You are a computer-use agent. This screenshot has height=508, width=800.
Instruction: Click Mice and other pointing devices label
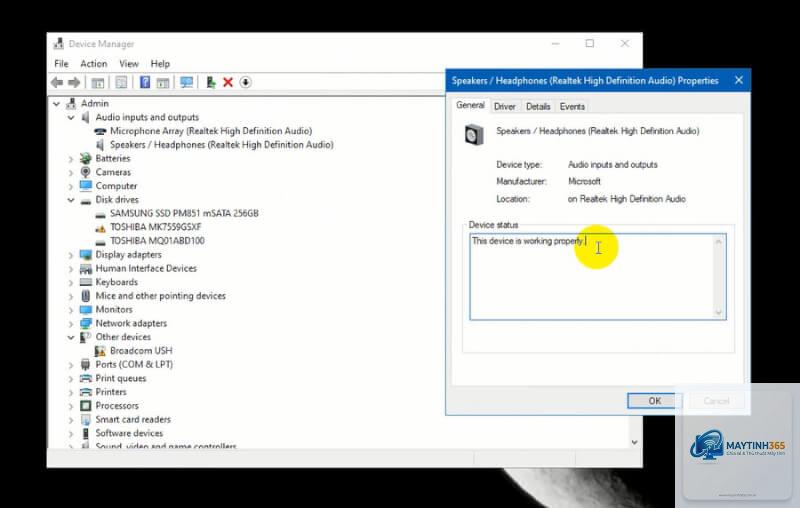(160, 296)
